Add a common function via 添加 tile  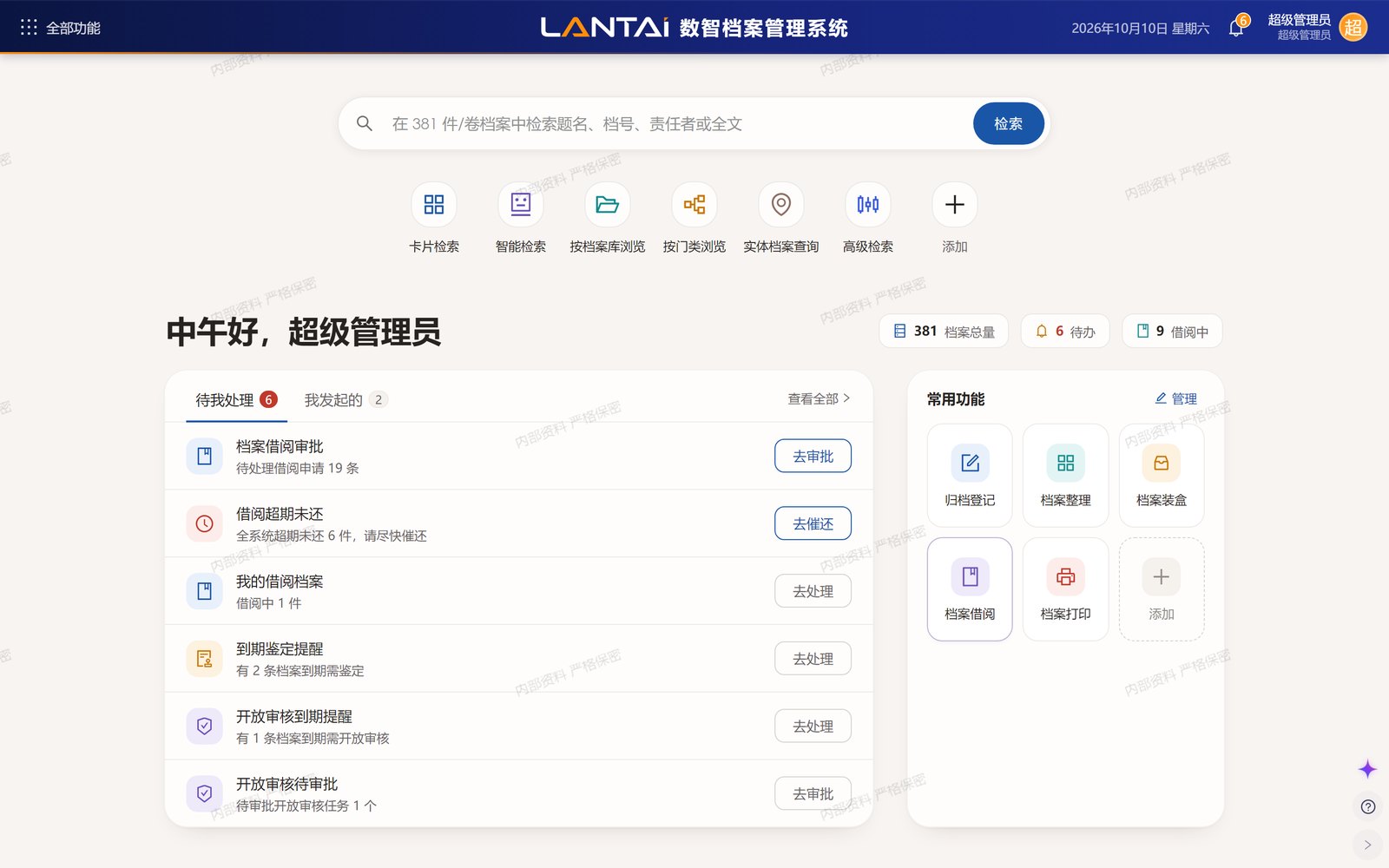coord(1162,589)
